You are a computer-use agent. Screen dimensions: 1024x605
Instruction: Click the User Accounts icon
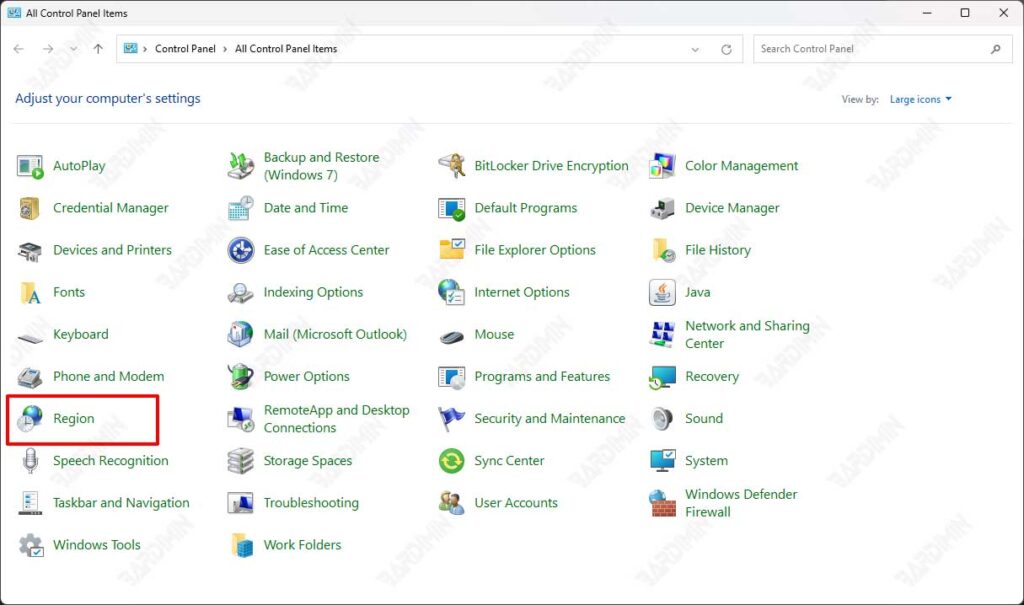point(451,503)
